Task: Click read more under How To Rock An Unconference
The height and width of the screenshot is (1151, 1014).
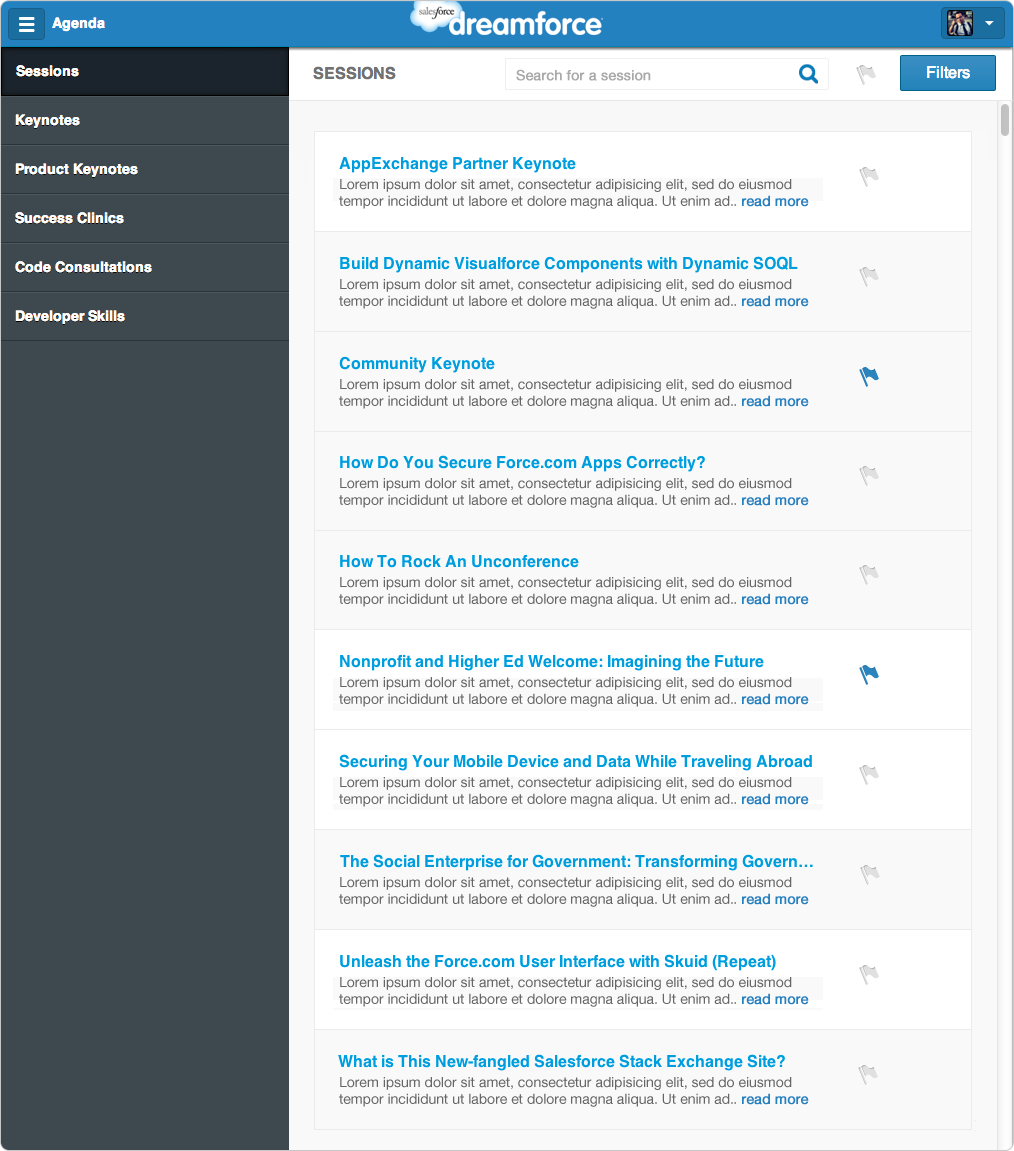Action: (x=774, y=599)
